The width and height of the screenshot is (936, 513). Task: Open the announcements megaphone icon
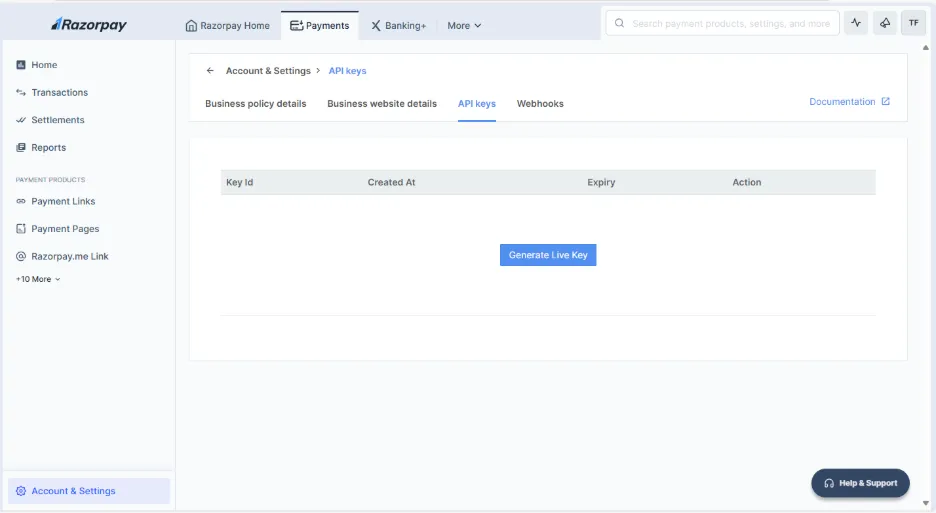pyautogui.click(x=885, y=23)
